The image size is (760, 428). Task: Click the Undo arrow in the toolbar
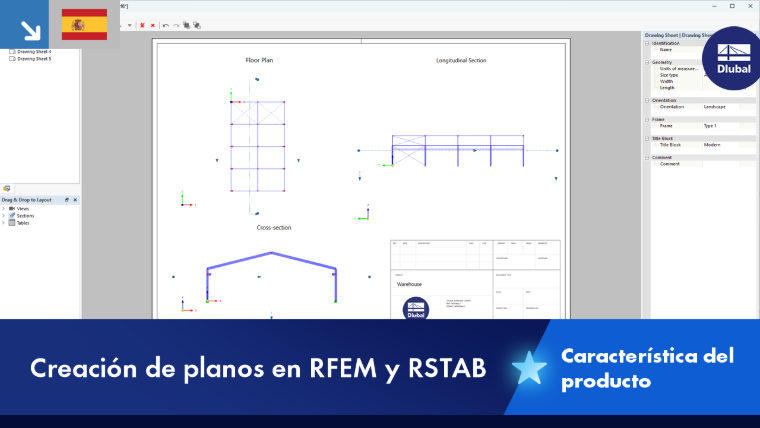click(x=166, y=25)
